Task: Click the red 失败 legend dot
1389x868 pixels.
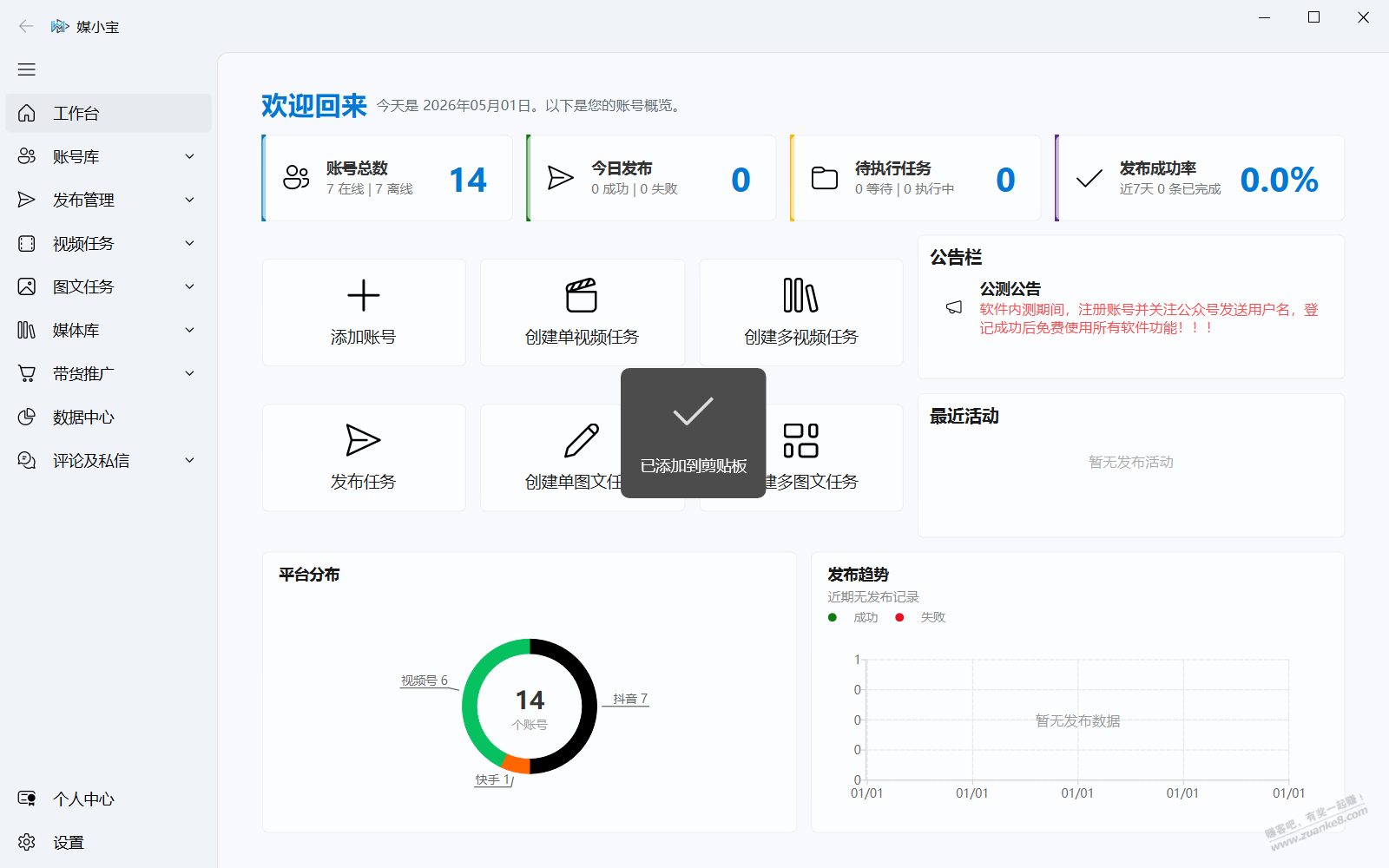Action: pos(899,617)
